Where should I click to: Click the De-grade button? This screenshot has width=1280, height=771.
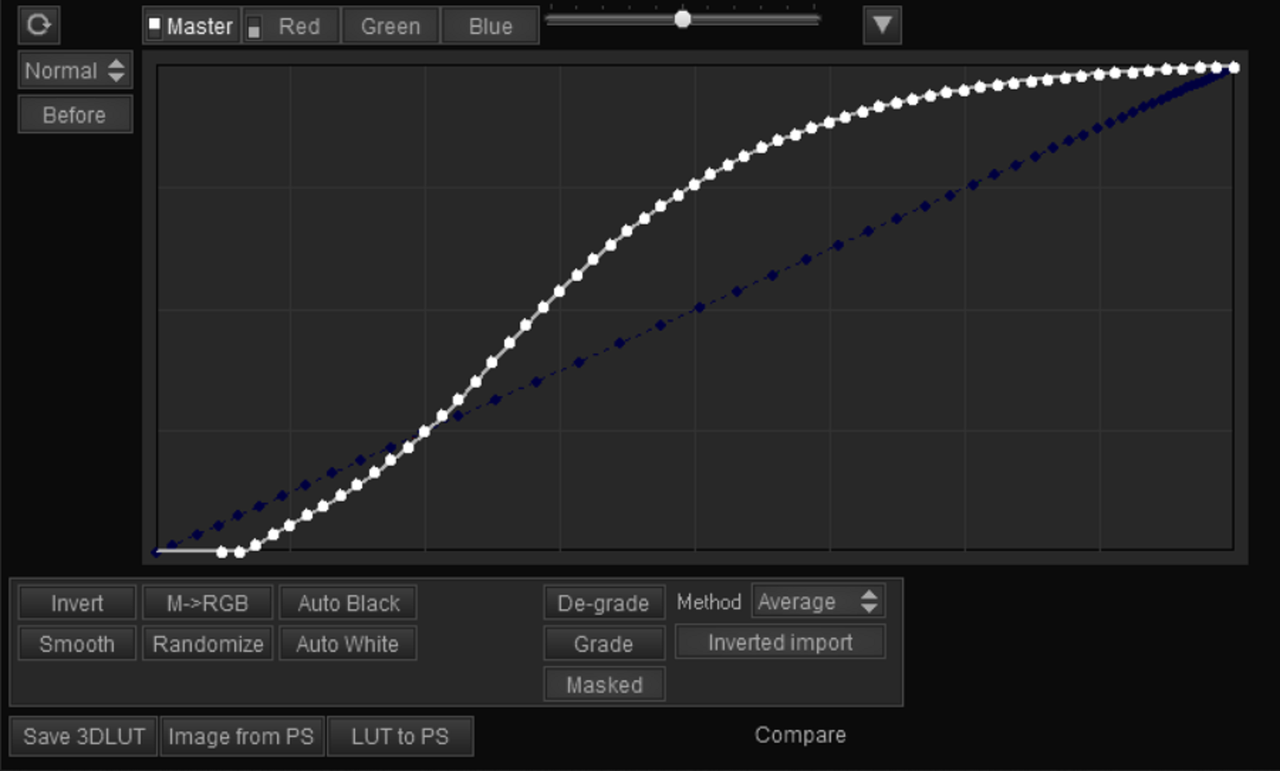[x=604, y=603]
